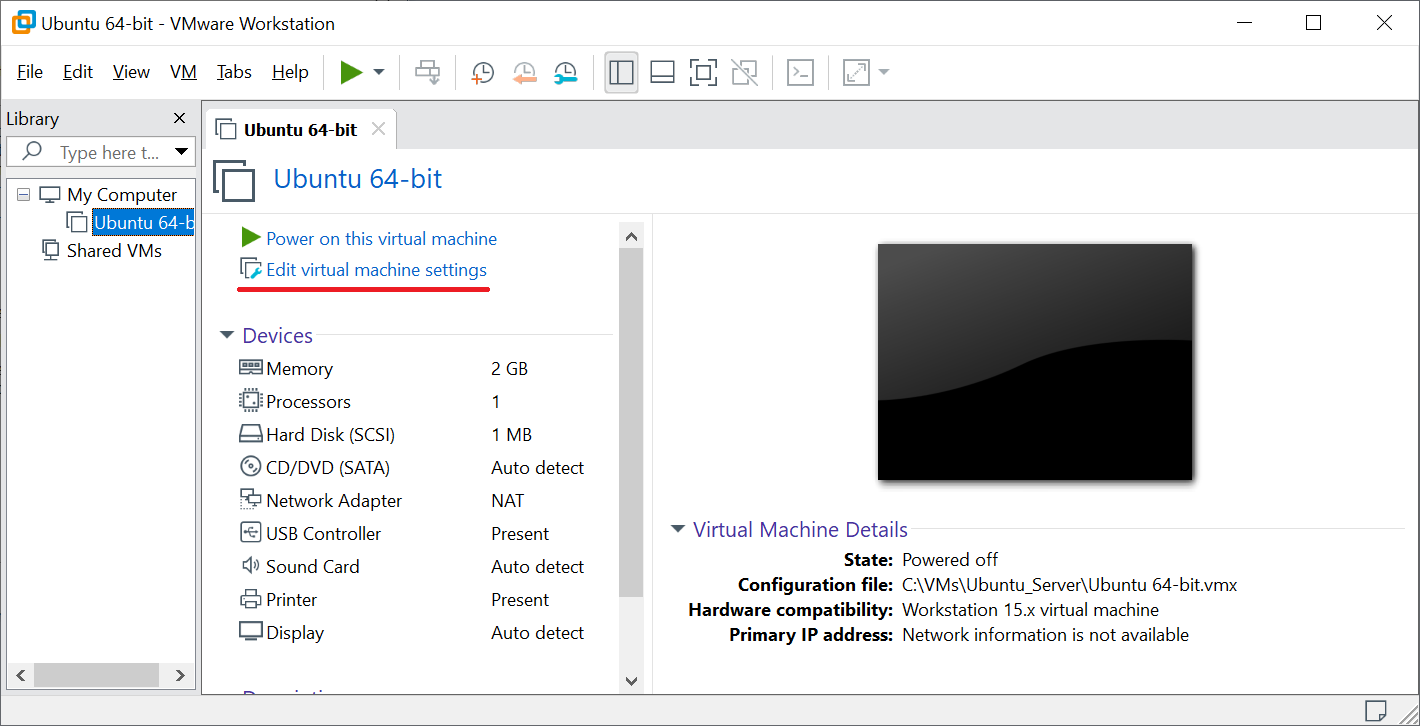The width and height of the screenshot is (1420, 726).
Task: Collapse the My Computer tree node
Action: [24, 195]
